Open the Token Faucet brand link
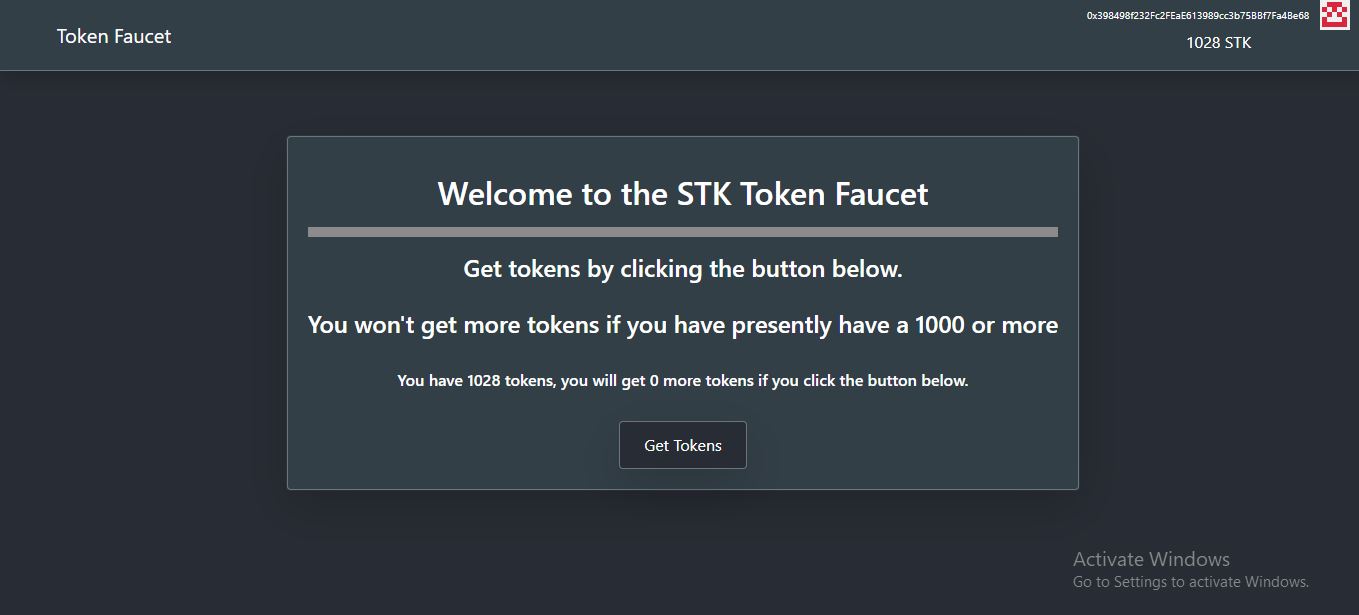1359x615 pixels. [114, 36]
